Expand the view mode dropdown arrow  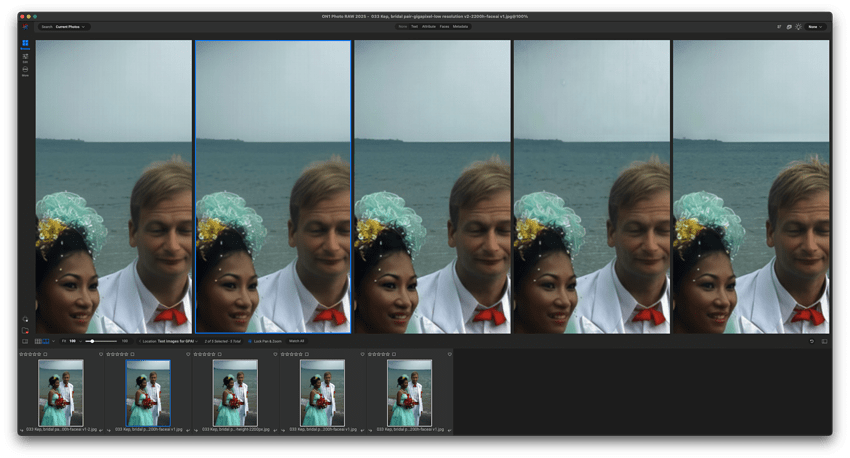(52, 341)
